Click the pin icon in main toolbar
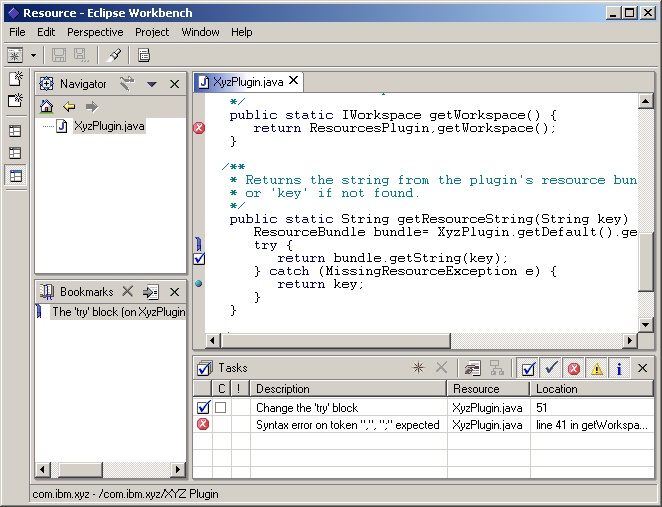662x507 pixels. coord(114,55)
